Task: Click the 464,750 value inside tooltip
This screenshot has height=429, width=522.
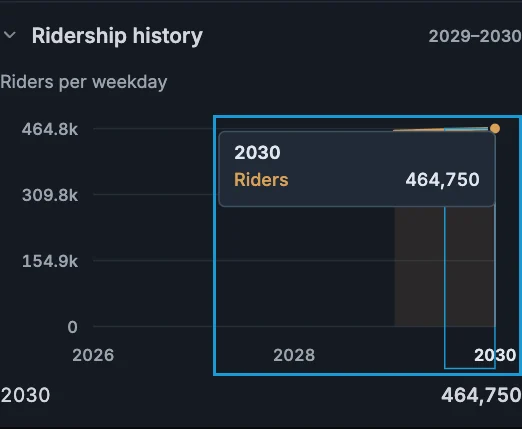Action: pos(443,180)
